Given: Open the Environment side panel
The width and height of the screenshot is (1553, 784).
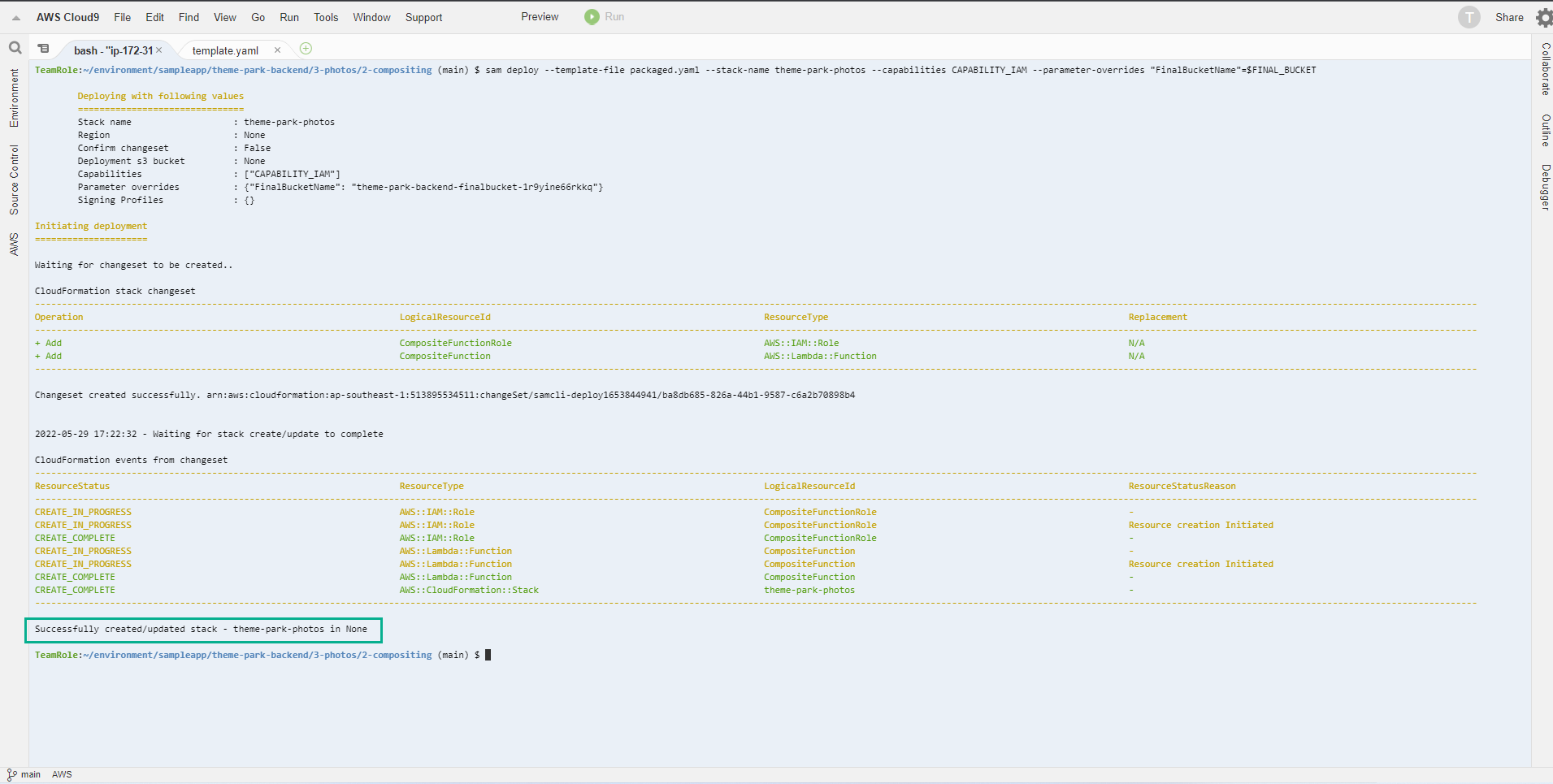Looking at the screenshot, I should (14, 97).
